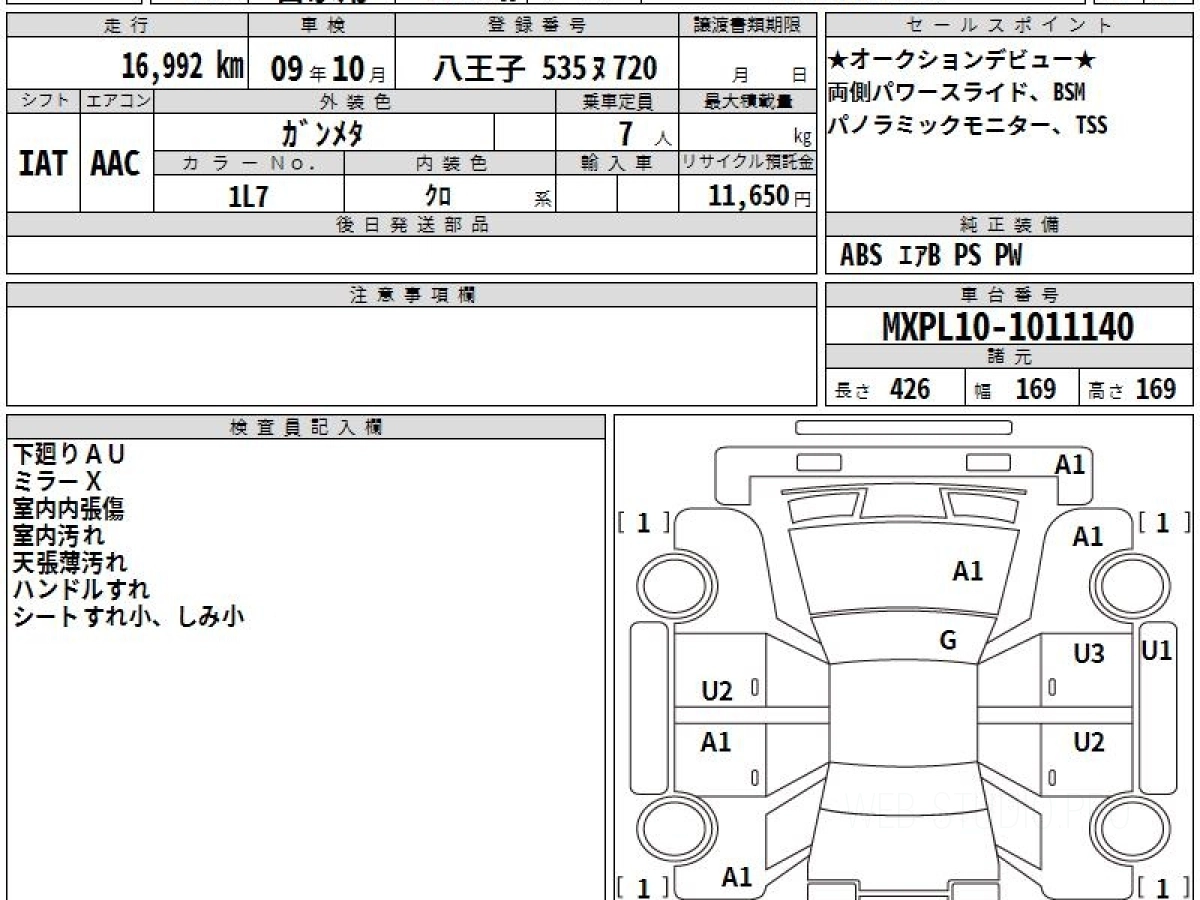Select the 走行 header cell

[x=127, y=26]
